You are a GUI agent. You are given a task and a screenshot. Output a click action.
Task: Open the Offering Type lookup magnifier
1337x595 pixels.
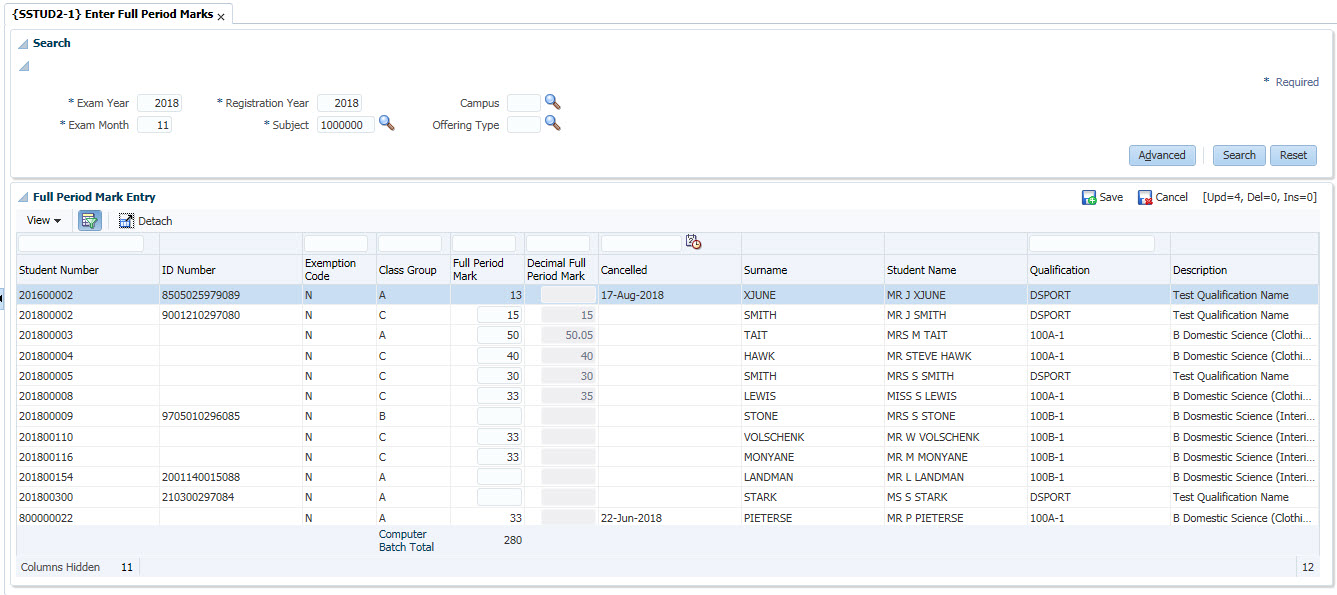point(552,124)
